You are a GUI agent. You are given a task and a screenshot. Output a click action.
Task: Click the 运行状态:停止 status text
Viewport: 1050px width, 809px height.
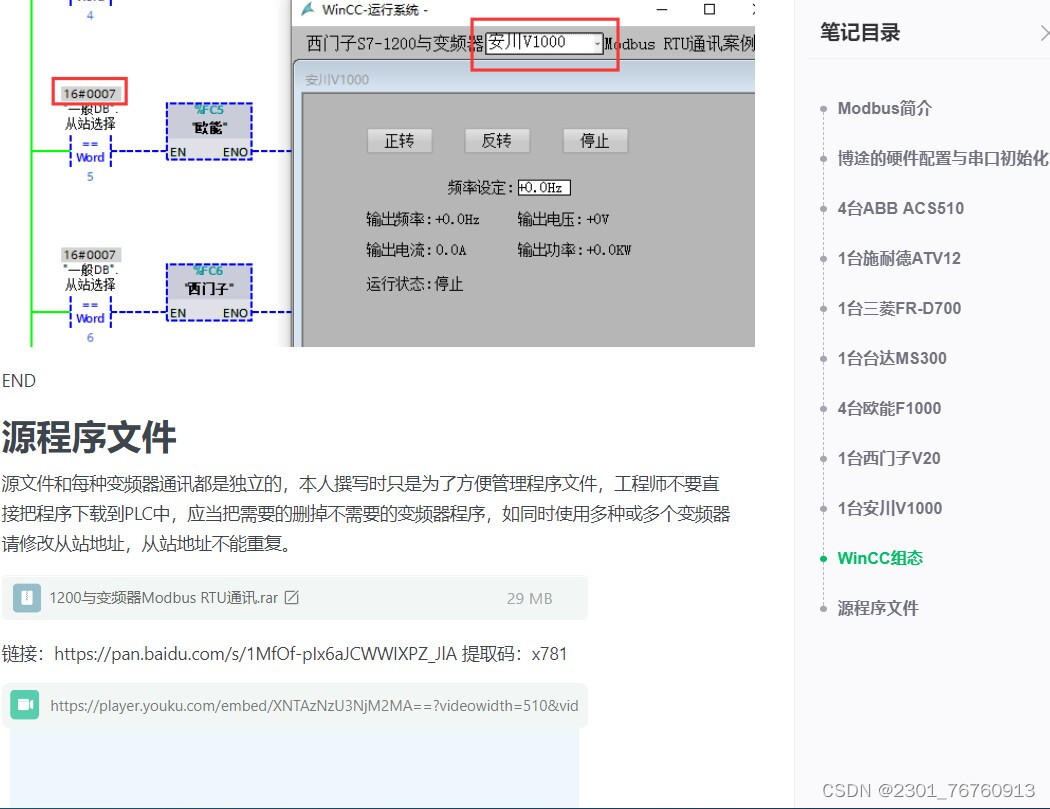415,284
